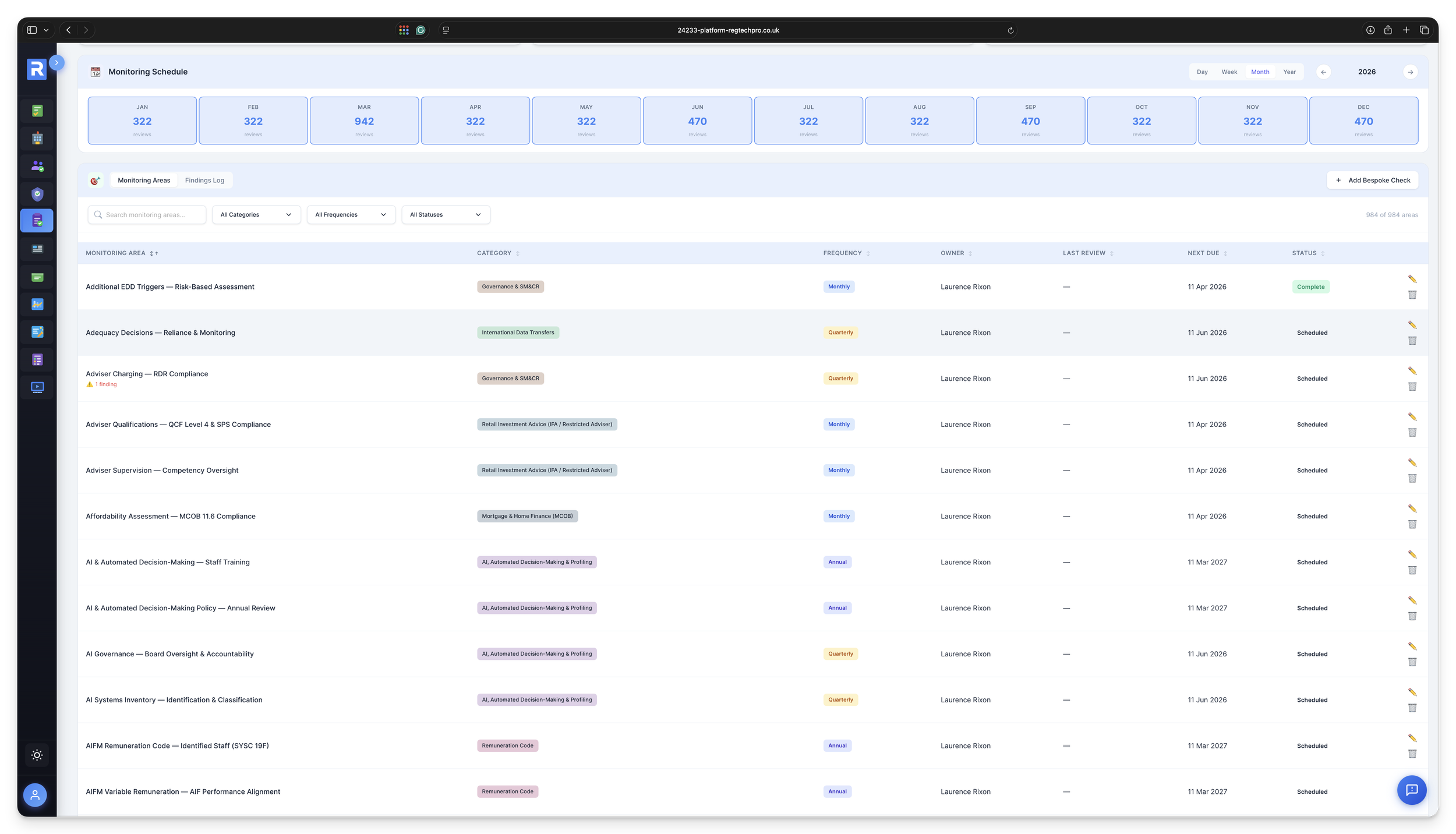Open the All Categories dropdown
This screenshot has height=834, width=1456.
point(256,214)
